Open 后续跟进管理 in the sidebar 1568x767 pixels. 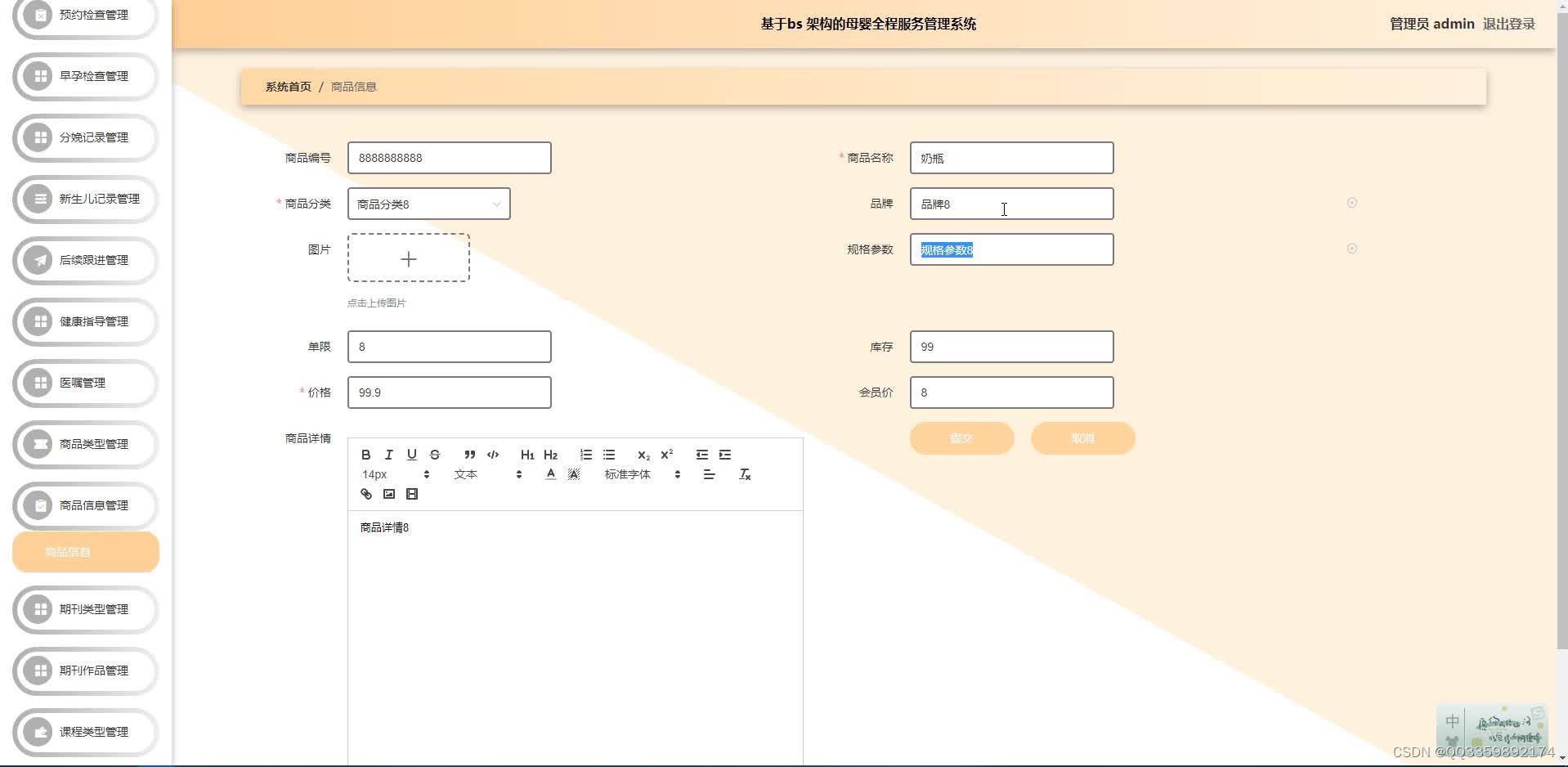(x=86, y=260)
